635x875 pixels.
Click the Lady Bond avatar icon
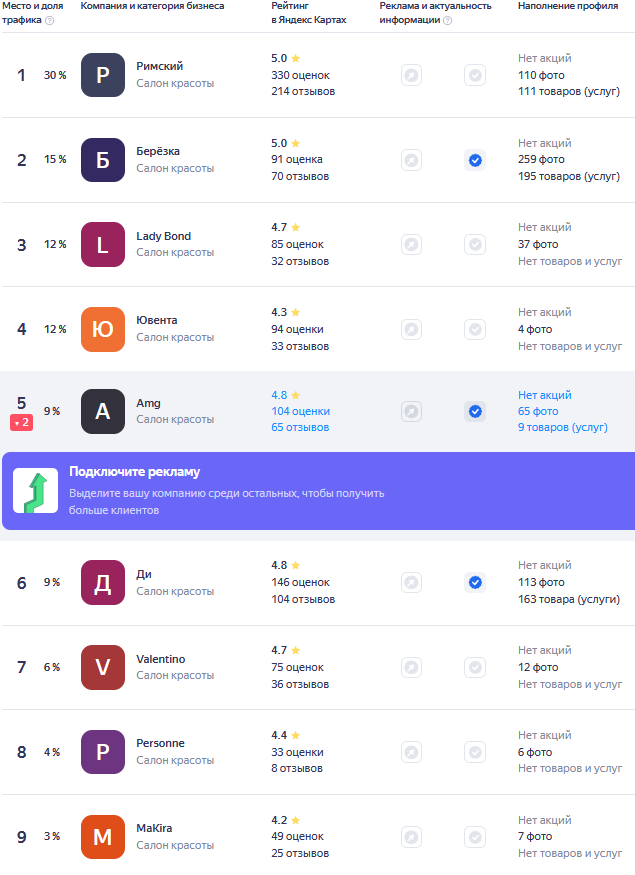pyautogui.click(x=103, y=244)
